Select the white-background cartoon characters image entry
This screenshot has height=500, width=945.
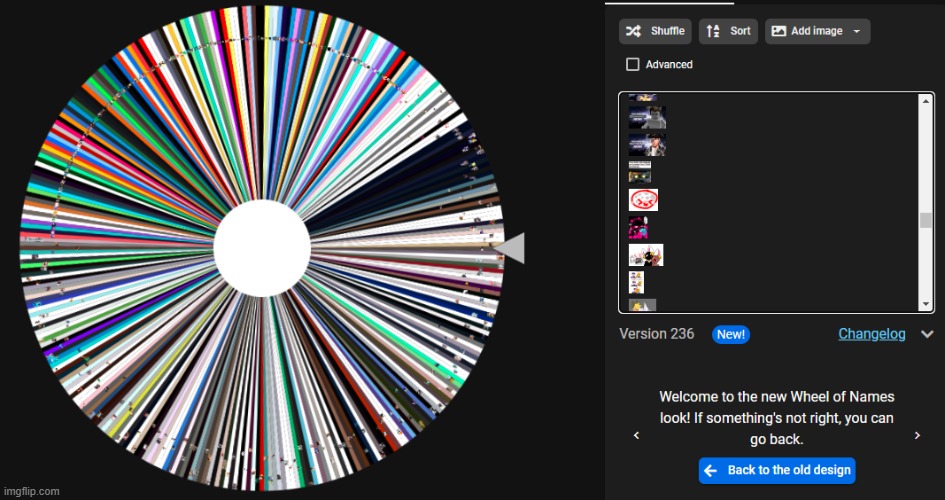point(646,255)
